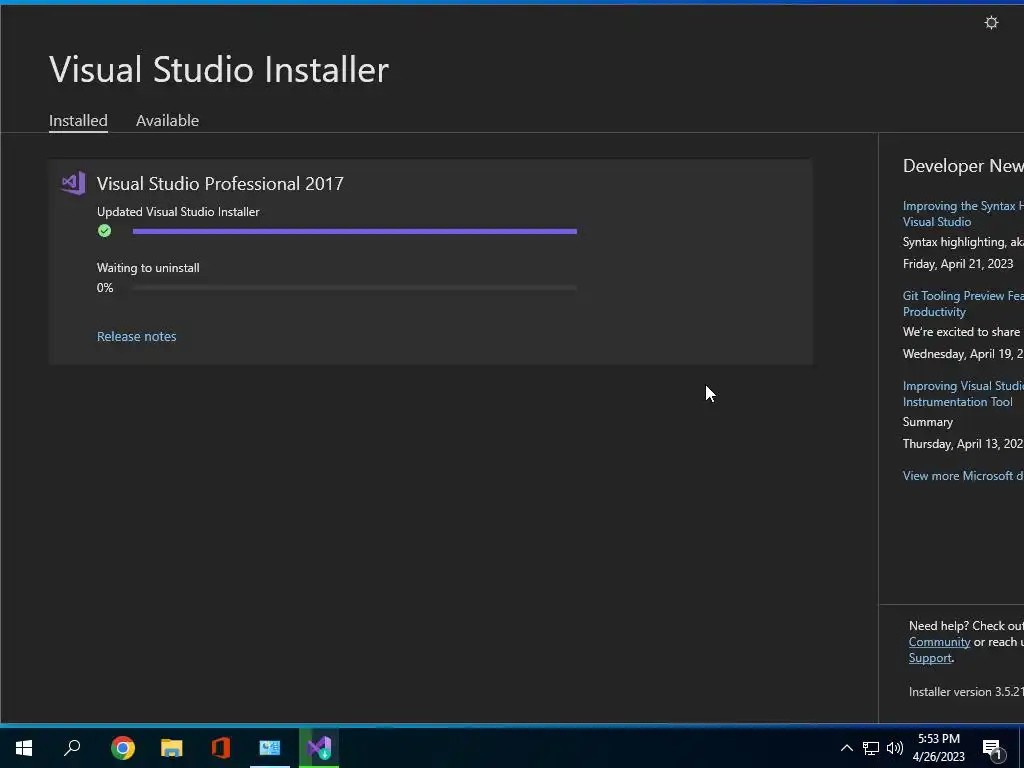Viewport: 1024px width, 768px height.
Task: Click the Developer News heading
Action: point(963,166)
